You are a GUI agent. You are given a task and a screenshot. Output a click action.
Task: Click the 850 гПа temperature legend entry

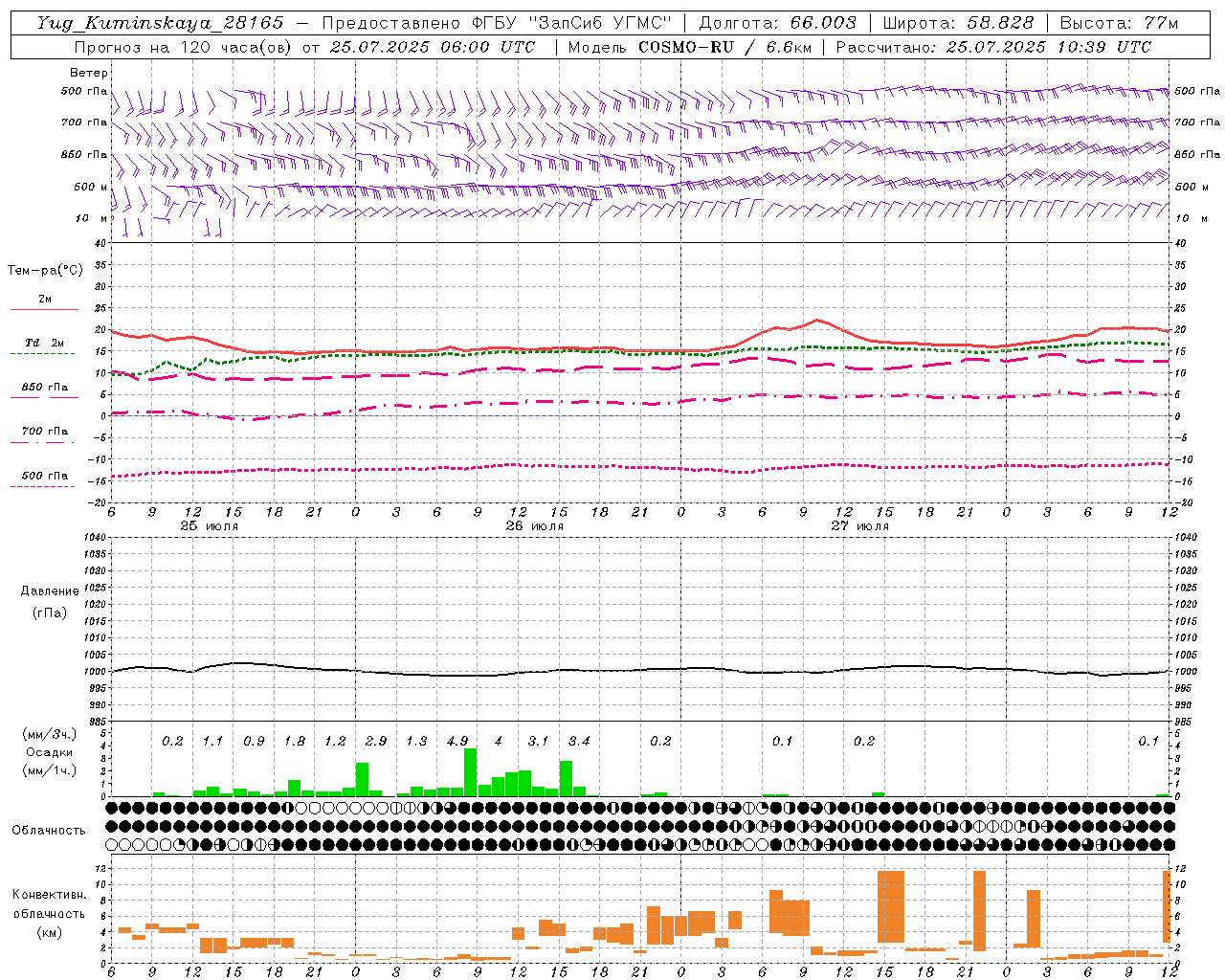[45, 388]
